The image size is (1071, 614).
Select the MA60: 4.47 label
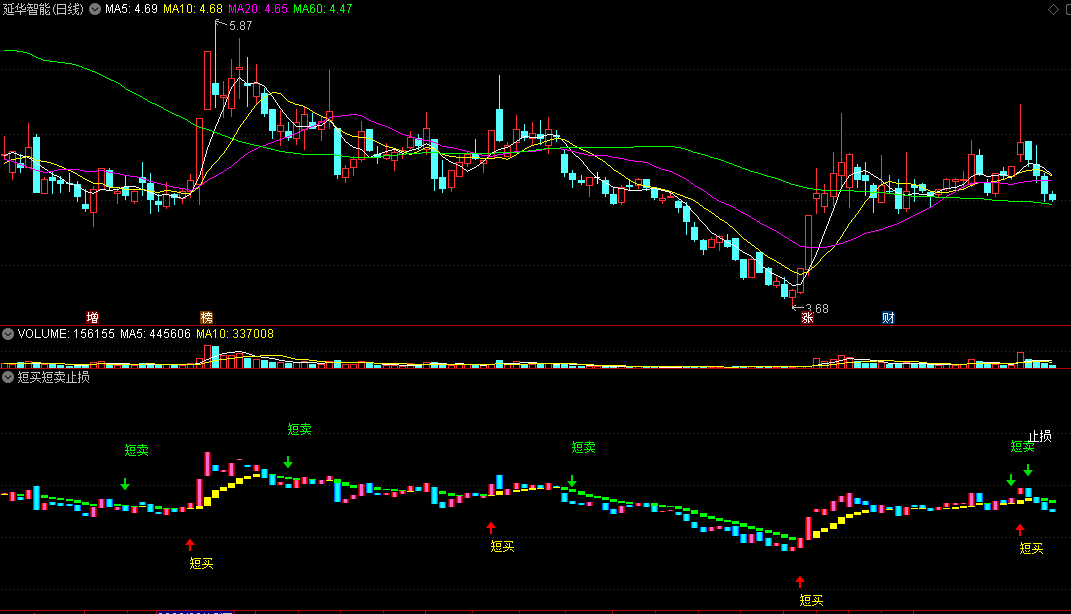click(x=322, y=9)
